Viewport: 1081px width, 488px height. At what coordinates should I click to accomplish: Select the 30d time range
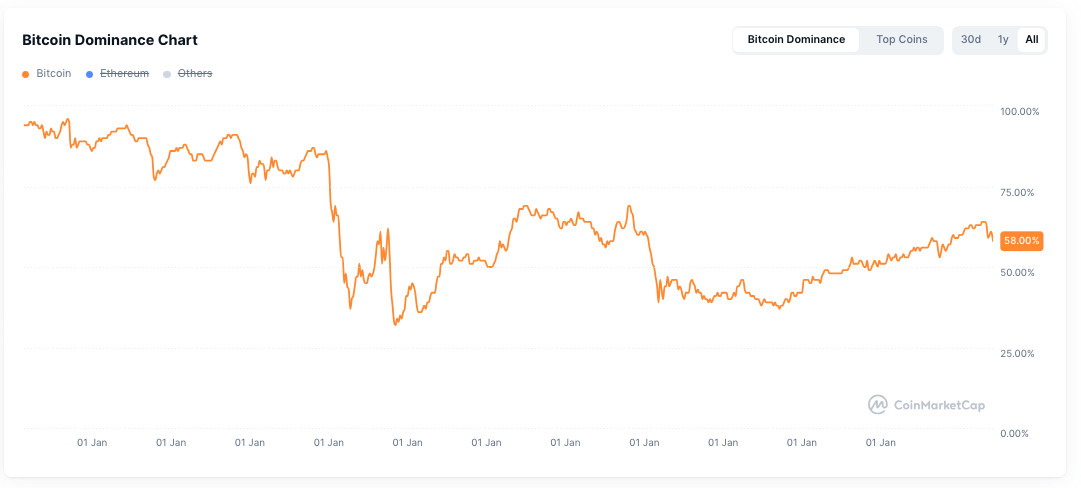pyautogui.click(x=970, y=40)
